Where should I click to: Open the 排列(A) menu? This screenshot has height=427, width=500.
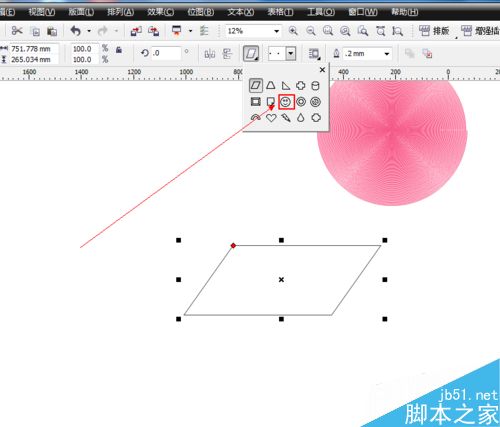120,12
